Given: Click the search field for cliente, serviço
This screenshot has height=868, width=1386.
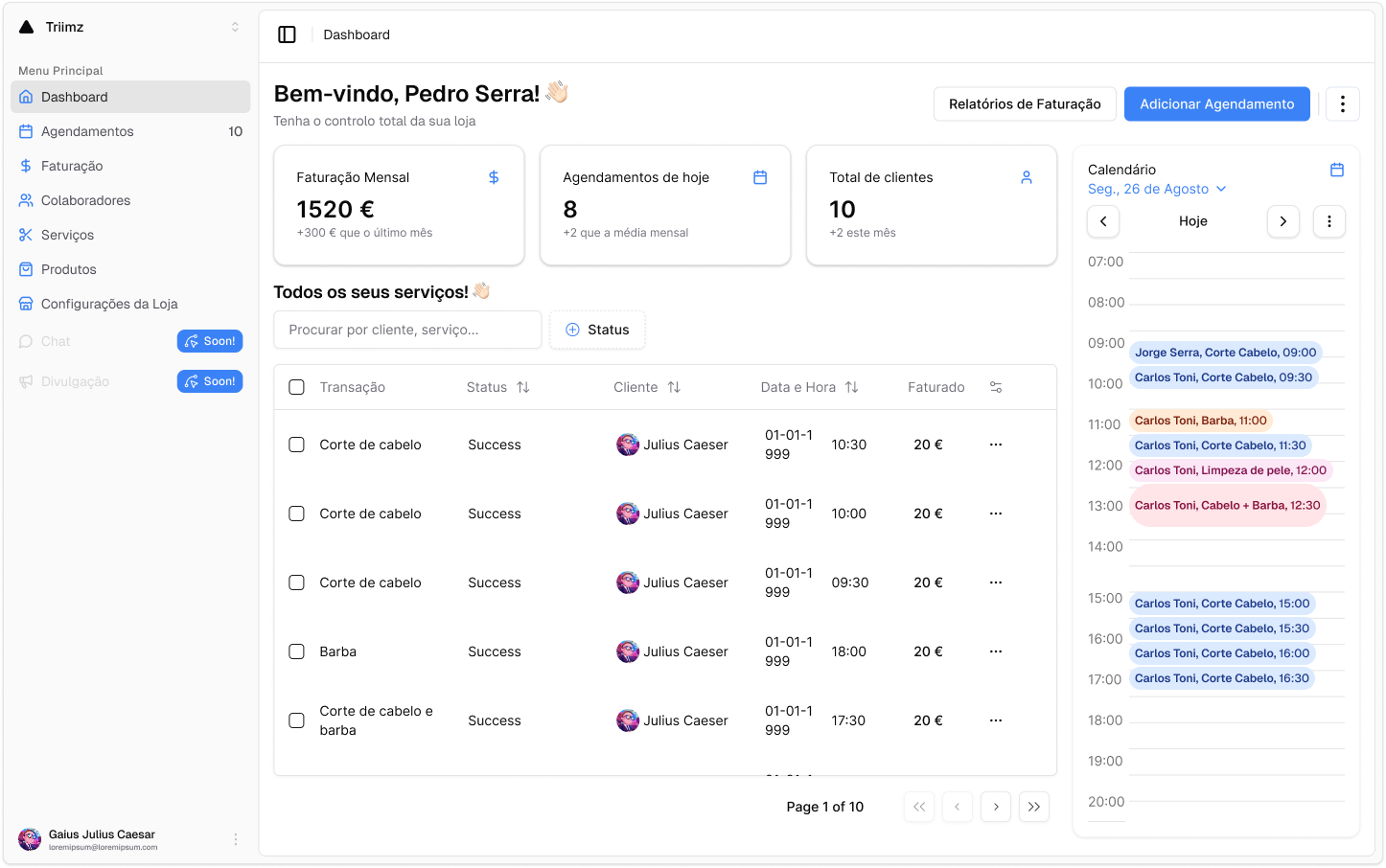Looking at the screenshot, I should (x=407, y=330).
